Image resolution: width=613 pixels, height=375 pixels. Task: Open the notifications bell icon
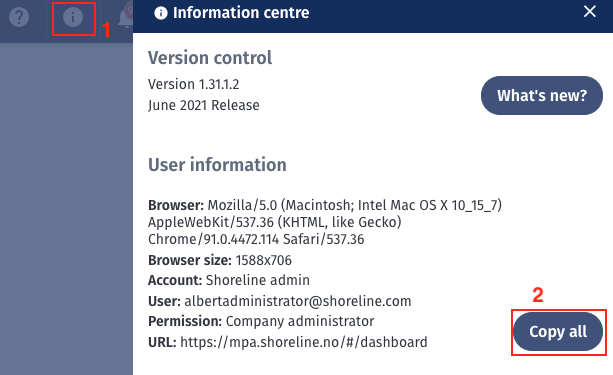[x=125, y=18]
